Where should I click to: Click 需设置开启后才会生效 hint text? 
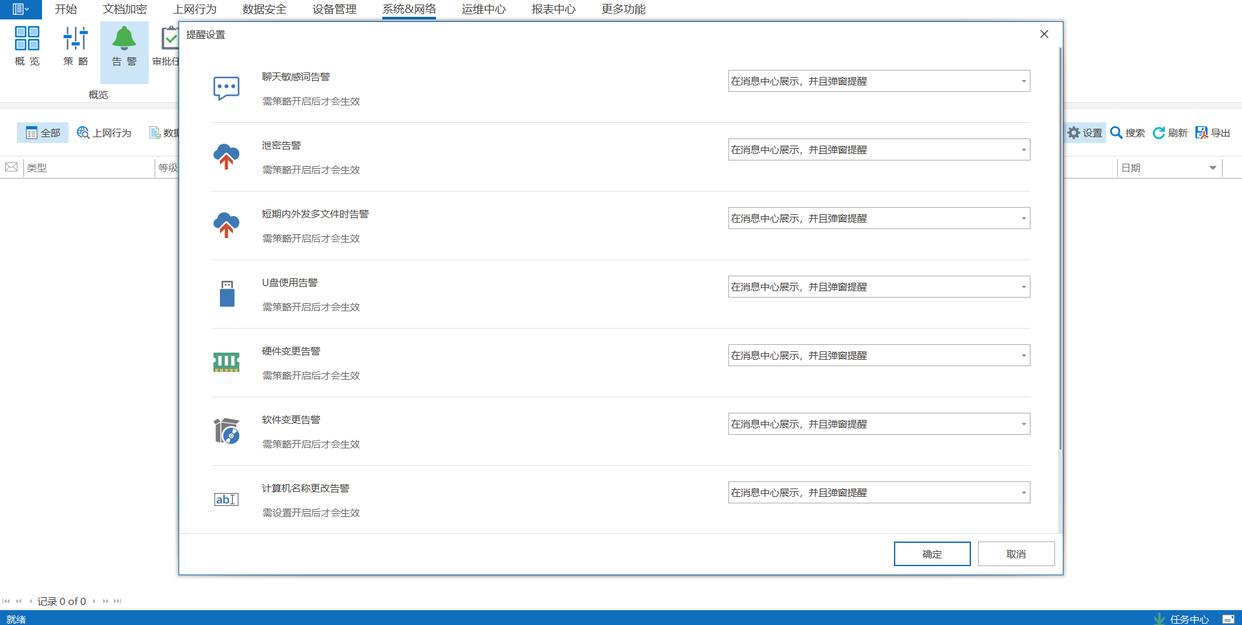pyautogui.click(x=311, y=513)
